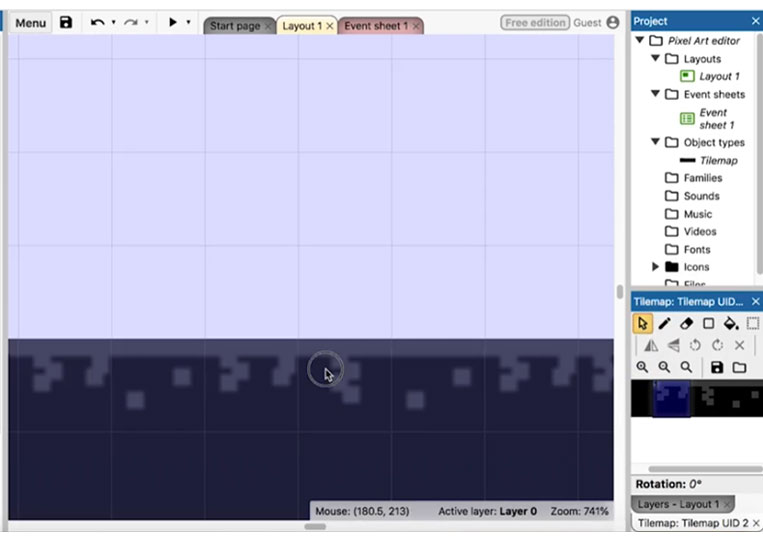
Task: Close the Project panel
Action: 755,21
